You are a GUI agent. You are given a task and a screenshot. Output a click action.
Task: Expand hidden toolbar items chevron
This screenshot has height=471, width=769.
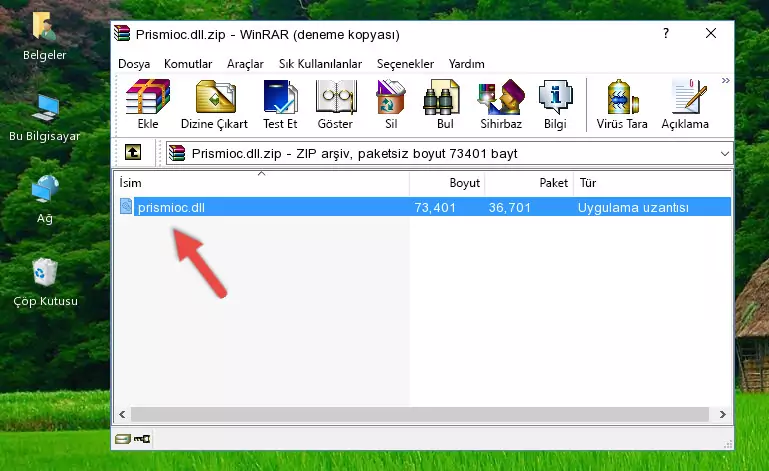click(x=725, y=80)
